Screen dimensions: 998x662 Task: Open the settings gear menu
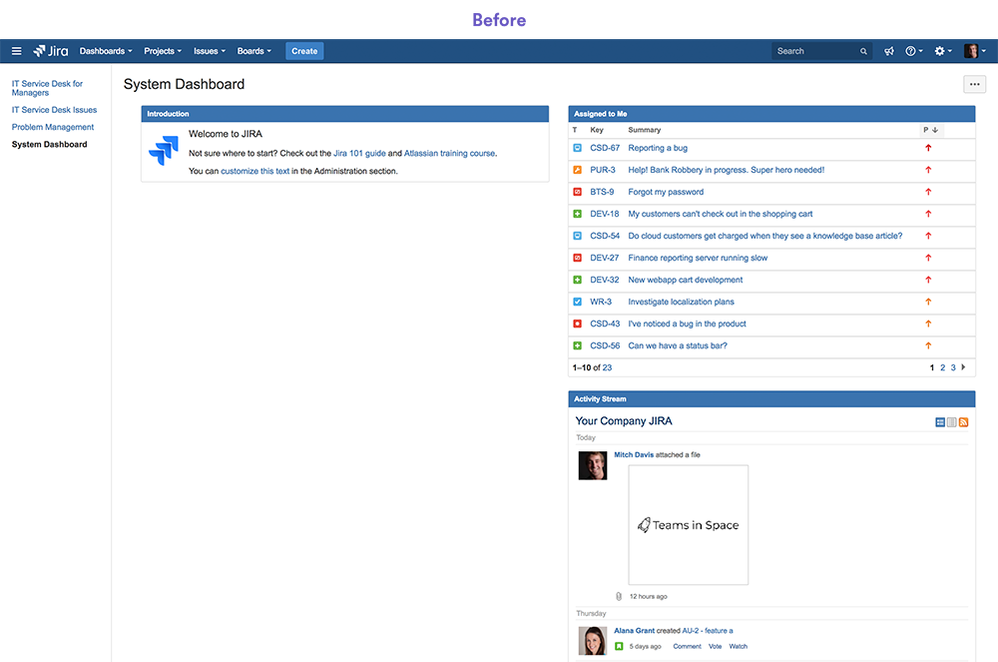click(x=943, y=51)
